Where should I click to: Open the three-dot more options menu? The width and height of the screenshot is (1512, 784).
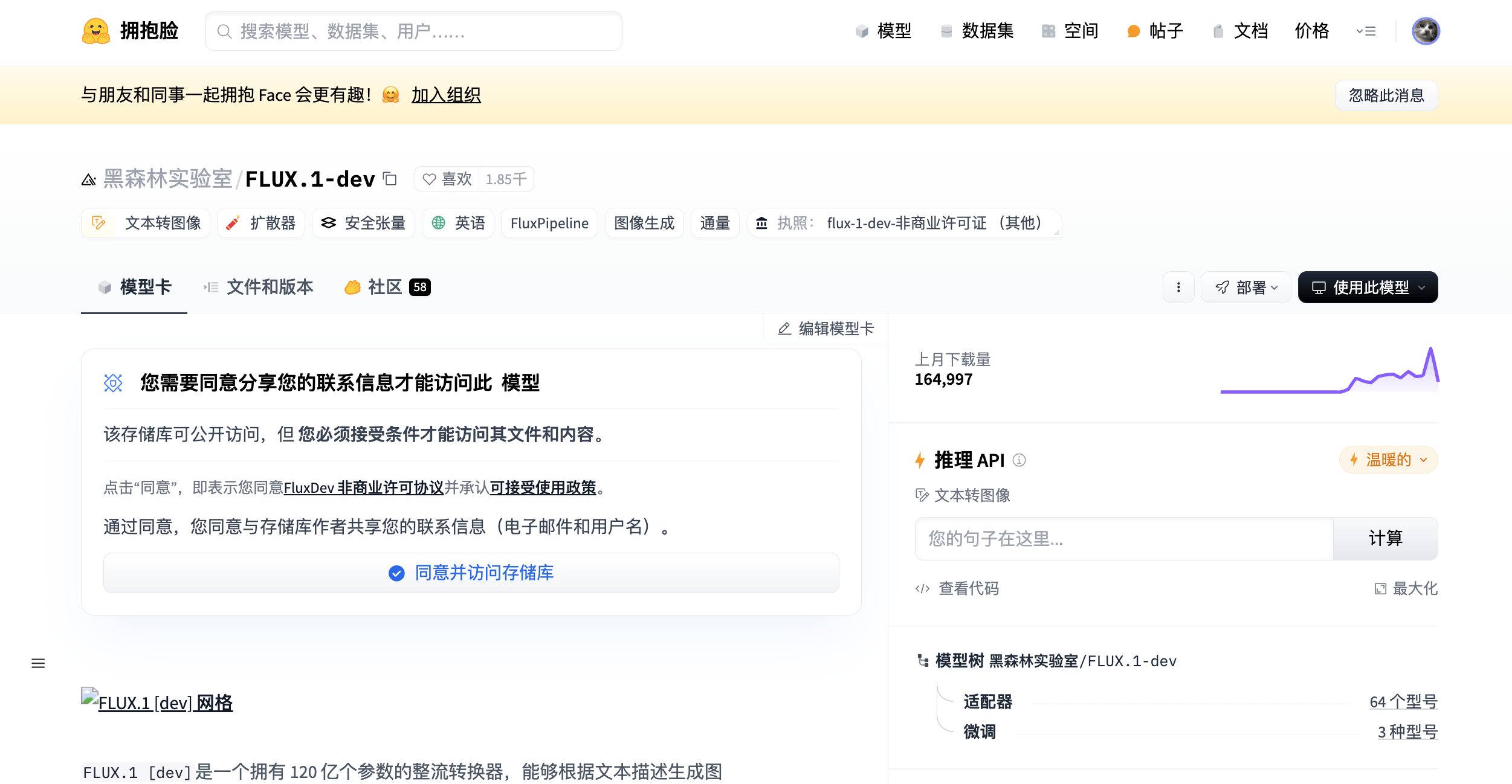(1178, 288)
